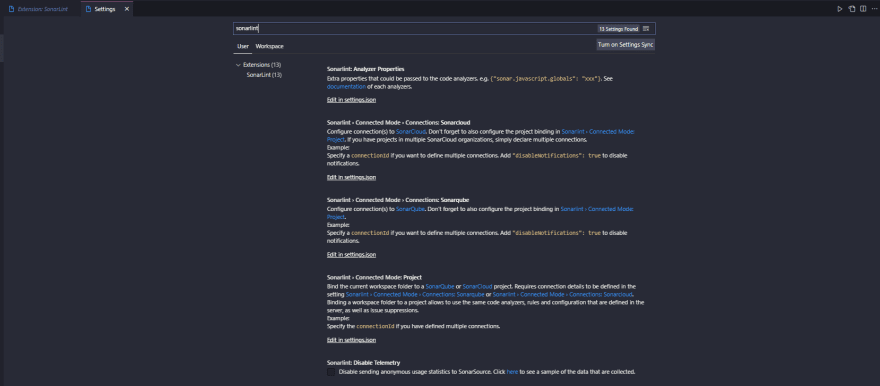Edit Analyzer Properties in settings.json
Screen dimensions: 880x386
point(351,100)
